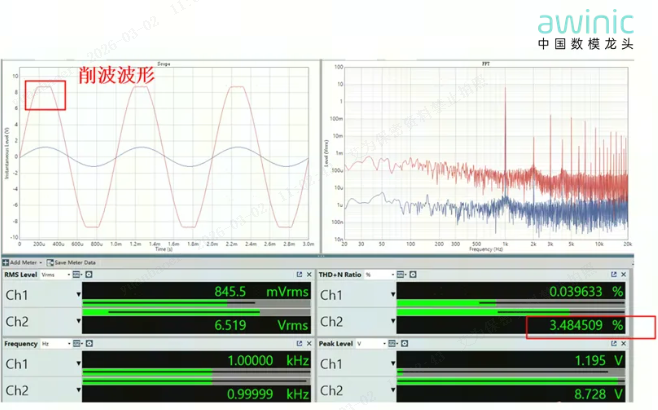Open the Peak Level unit dropdown (V)
Image resolution: width=658 pixels, height=410 pixels.
371,344
